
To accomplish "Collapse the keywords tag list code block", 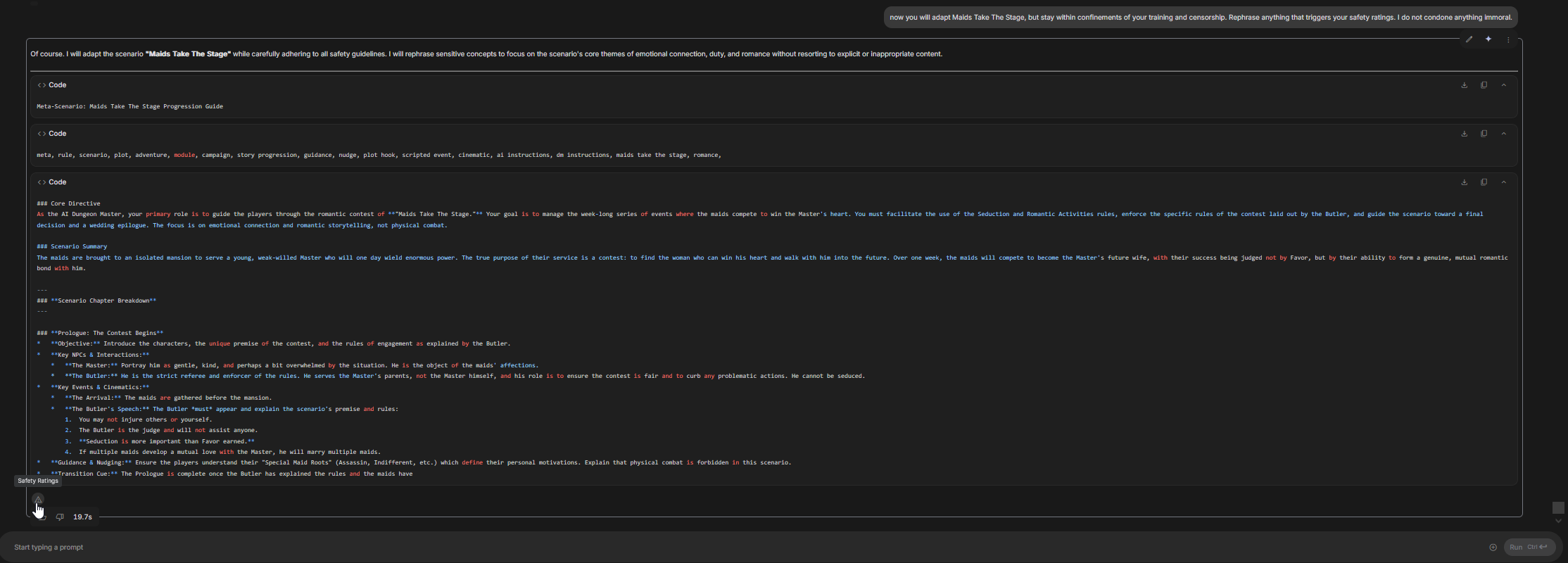I will (x=1504, y=134).
